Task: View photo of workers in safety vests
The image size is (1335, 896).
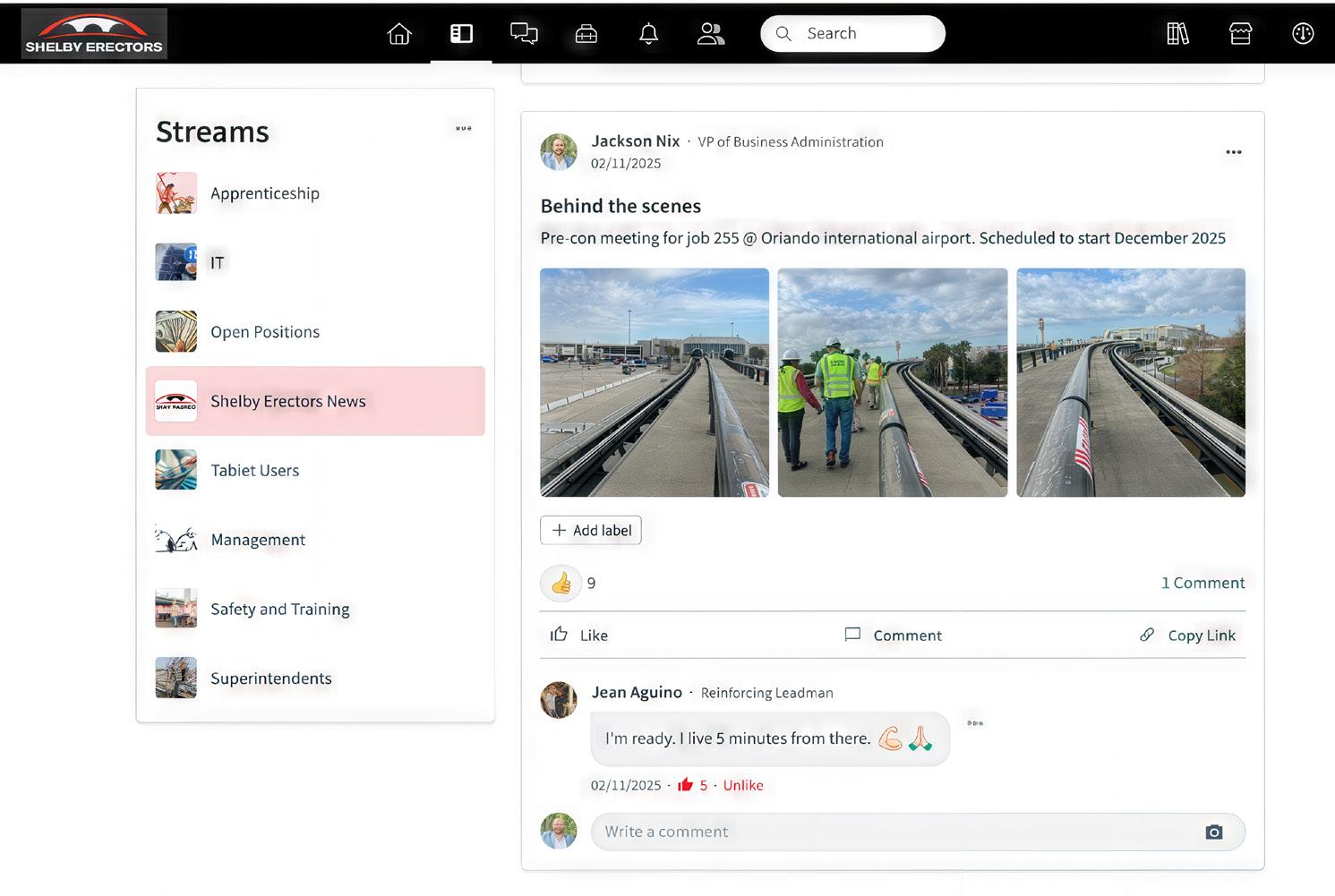Action: point(893,382)
